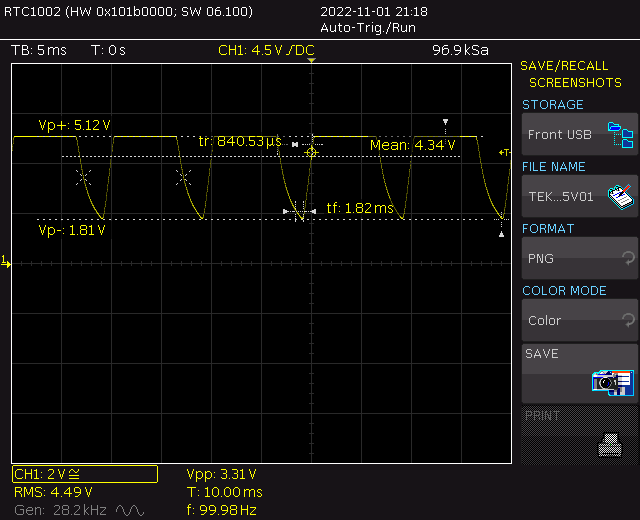Toggle the CH1: 2 V channel box

(x=84, y=474)
